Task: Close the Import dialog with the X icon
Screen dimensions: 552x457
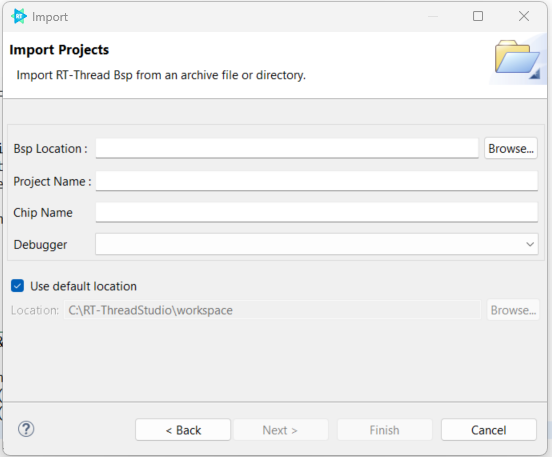Action: tap(524, 16)
